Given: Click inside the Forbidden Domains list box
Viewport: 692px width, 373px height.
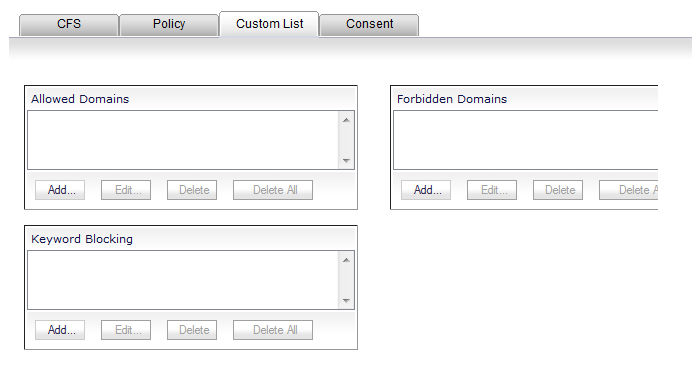Looking at the screenshot, I should (525, 140).
